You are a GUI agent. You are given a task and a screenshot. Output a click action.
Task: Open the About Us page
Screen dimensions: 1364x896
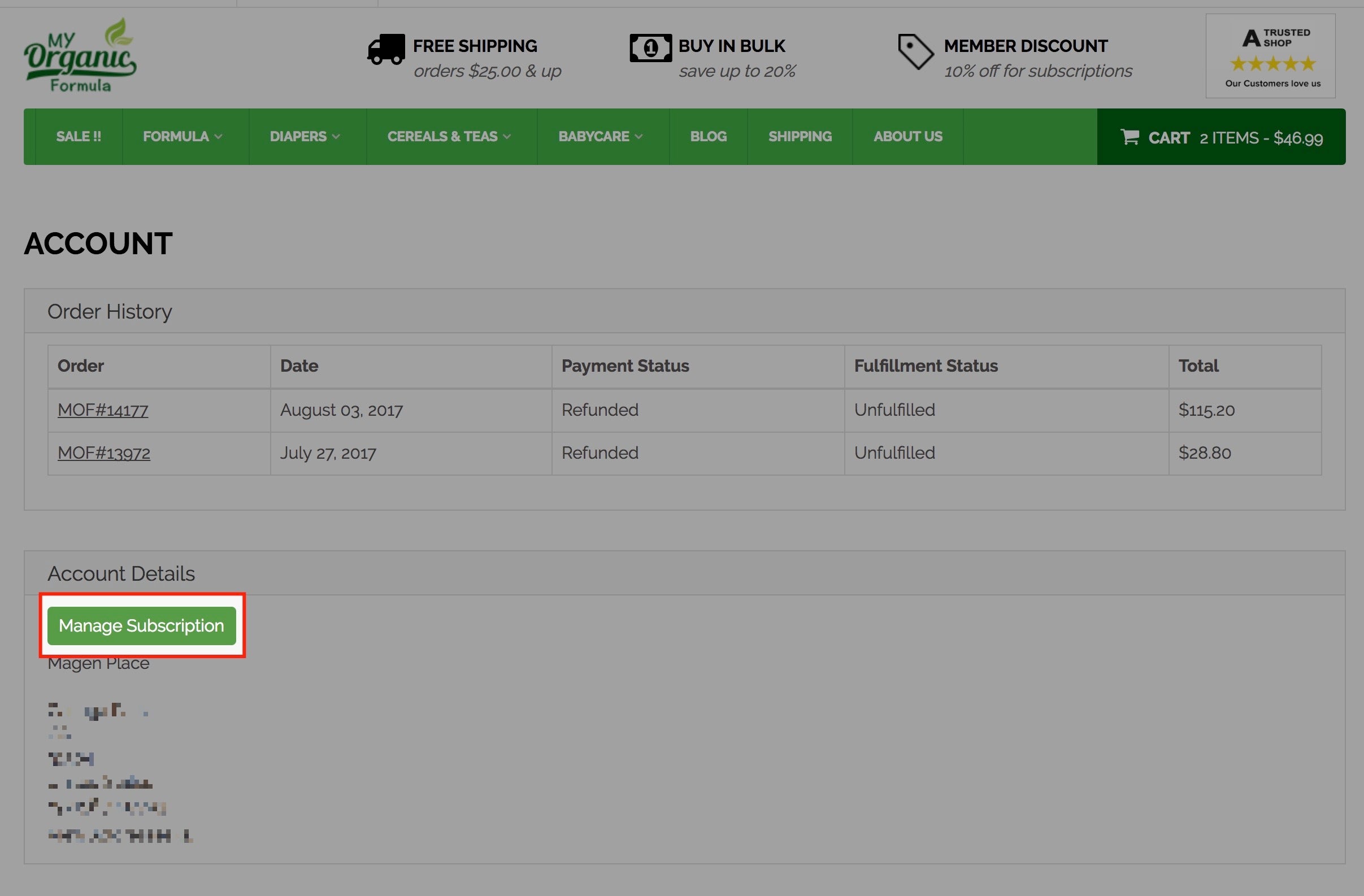click(x=908, y=136)
